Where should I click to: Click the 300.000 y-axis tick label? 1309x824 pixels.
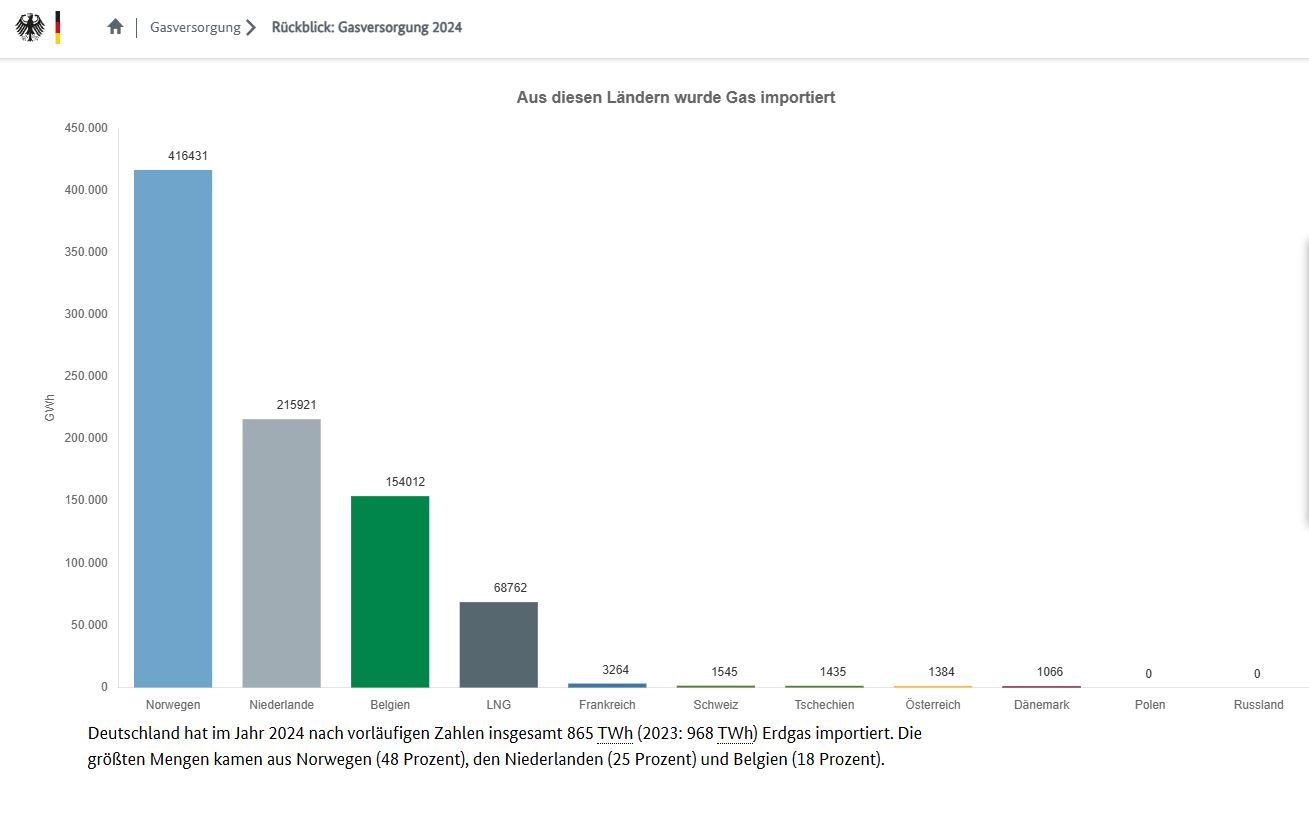pyautogui.click(x=85, y=314)
